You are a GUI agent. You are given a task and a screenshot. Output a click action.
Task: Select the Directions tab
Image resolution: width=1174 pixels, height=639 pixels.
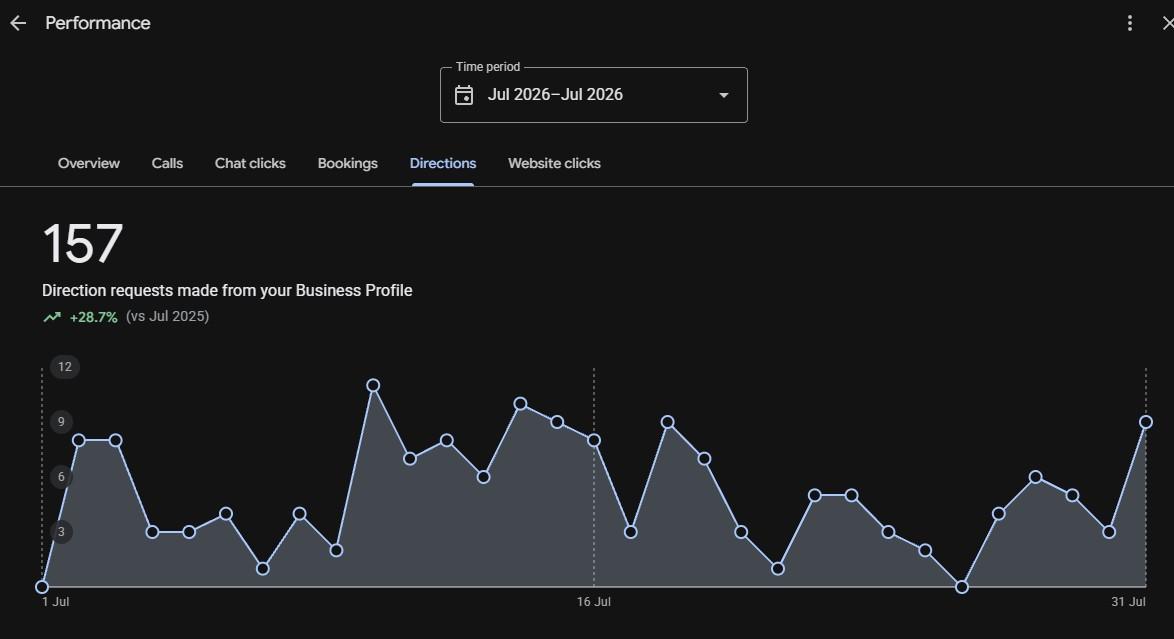[x=442, y=163]
